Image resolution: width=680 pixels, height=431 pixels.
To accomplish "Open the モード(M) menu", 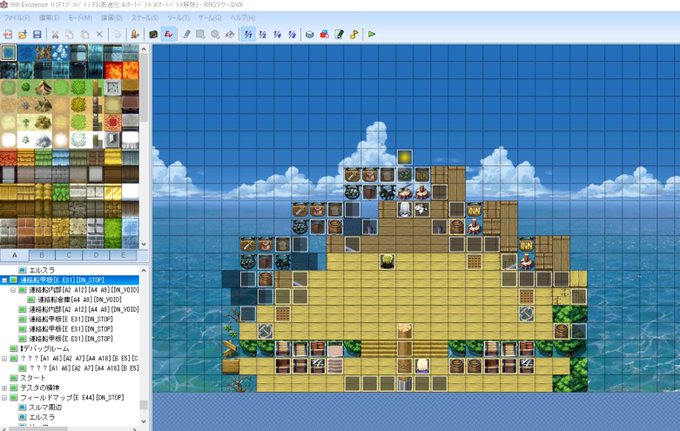I will point(80,18).
